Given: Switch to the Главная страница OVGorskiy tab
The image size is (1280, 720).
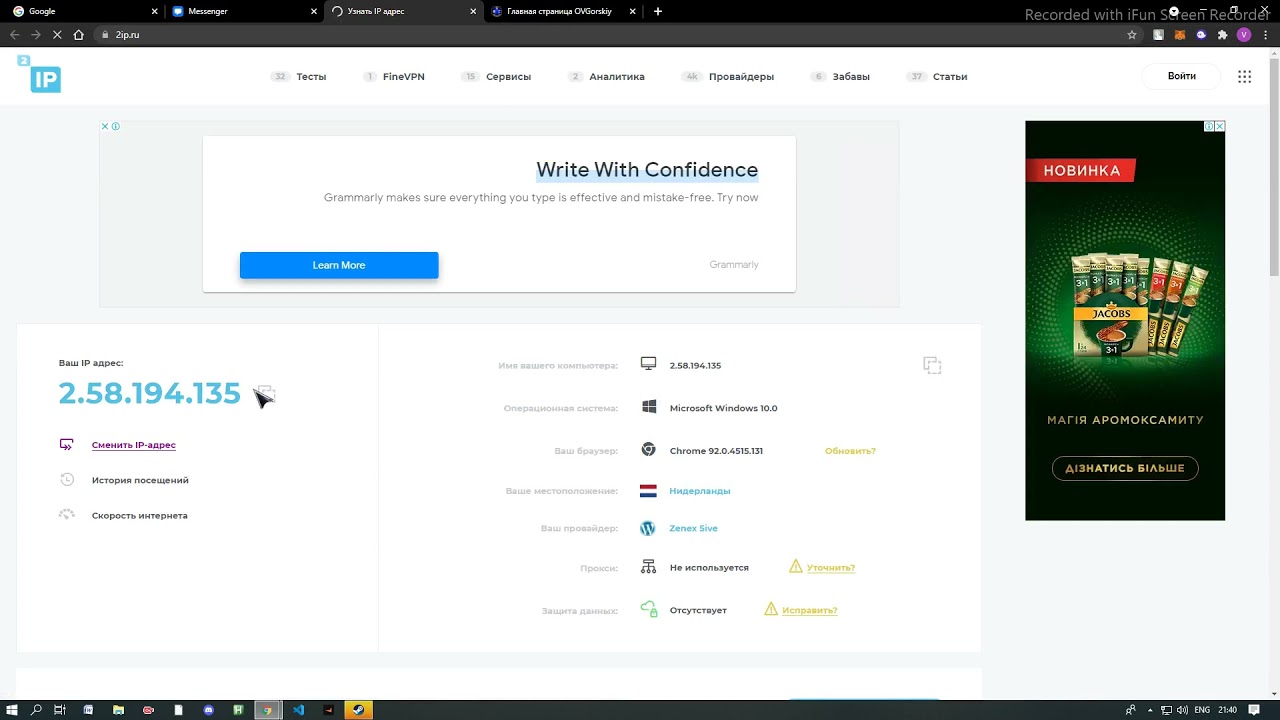Looking at the screenshot, I should [560, 11].
